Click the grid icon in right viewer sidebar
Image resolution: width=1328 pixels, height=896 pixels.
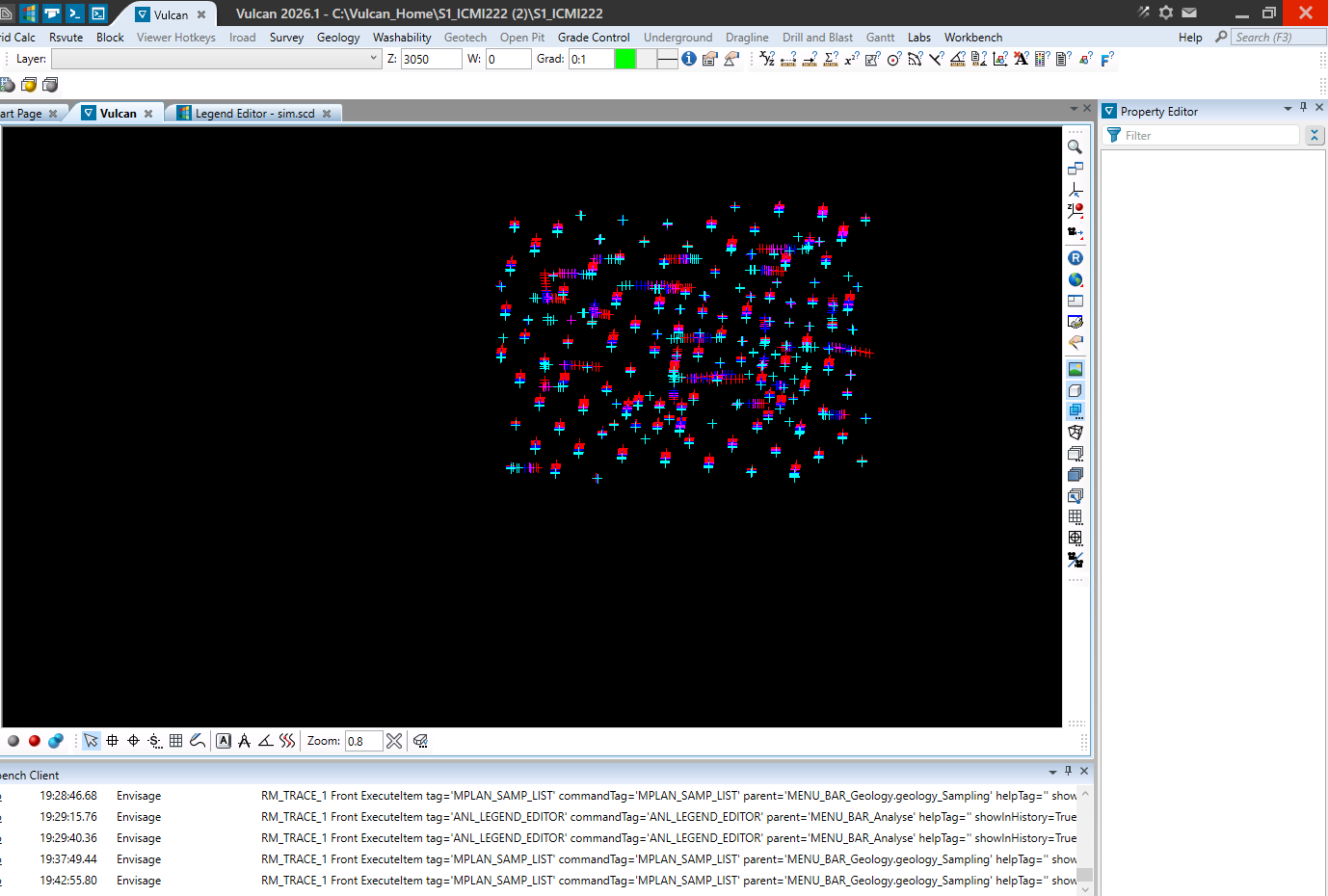pos(1076,517)
